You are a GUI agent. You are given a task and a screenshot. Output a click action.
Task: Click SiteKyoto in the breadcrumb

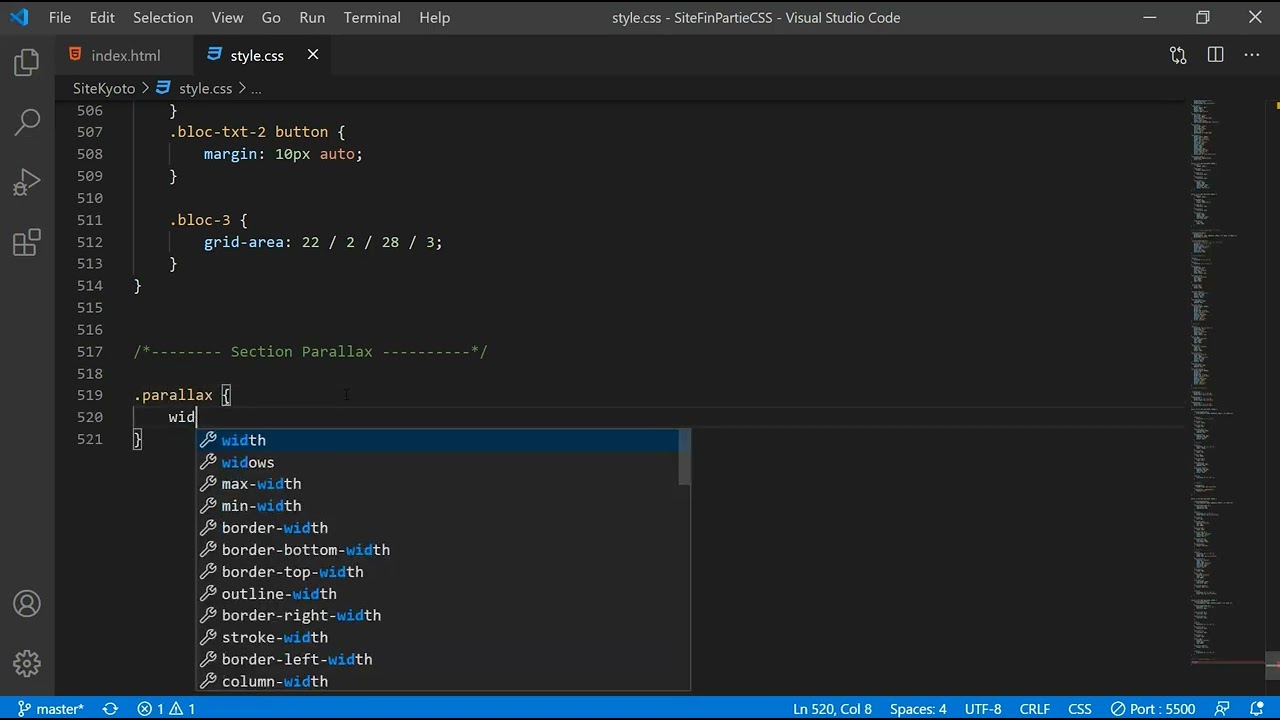click(x=104, y=88)
